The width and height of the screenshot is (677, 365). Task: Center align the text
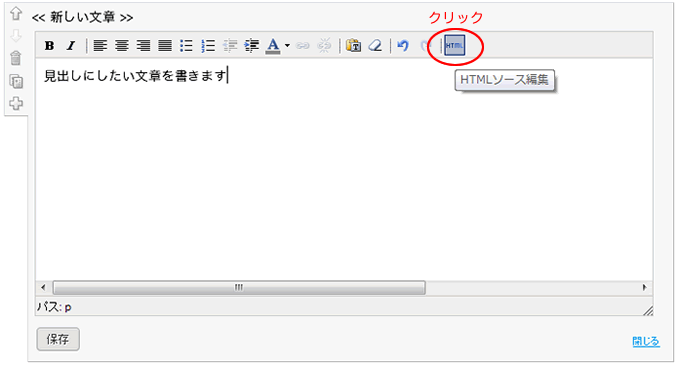click(122, 45)
